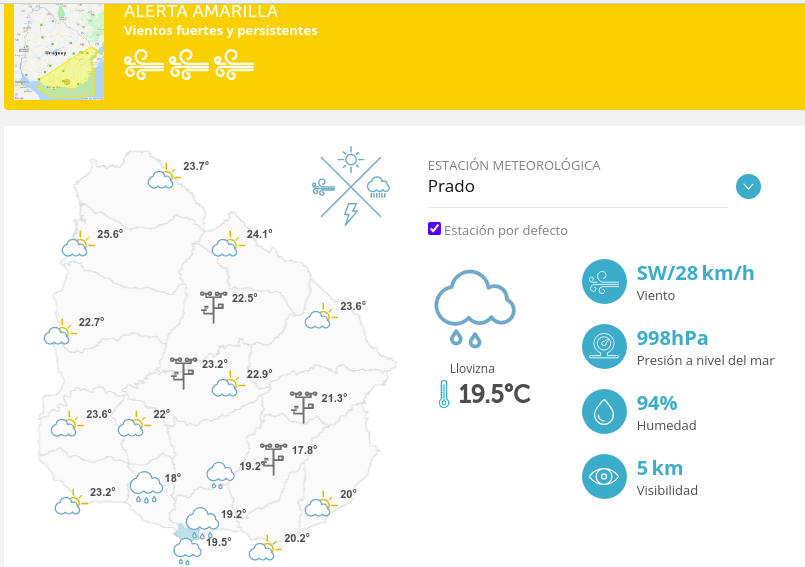
Task: Click the Llovizna drizzle cloud icon
Action: (x=475, y=309)
